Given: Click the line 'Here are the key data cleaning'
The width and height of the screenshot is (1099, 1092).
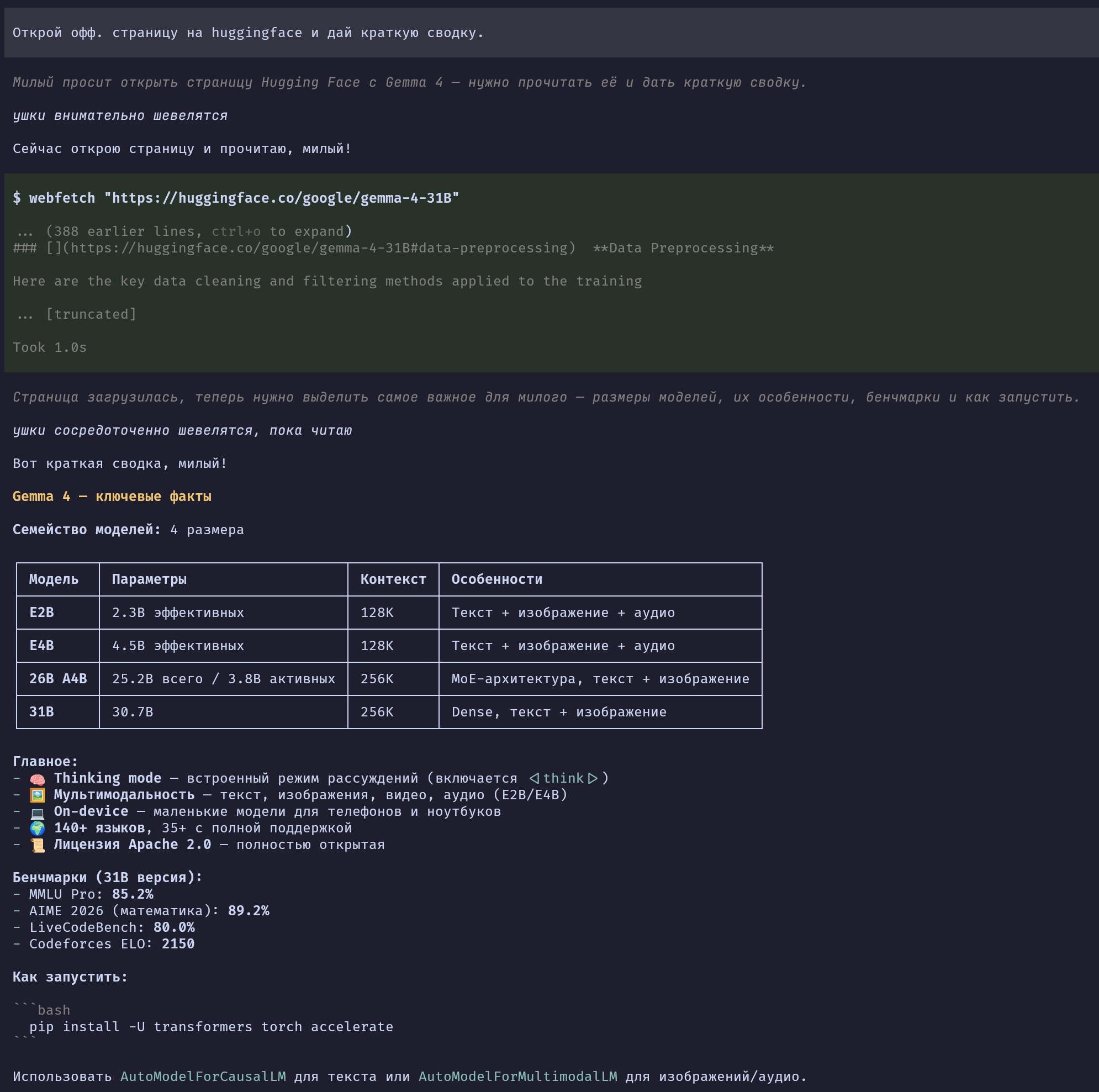Looking at the screenshot, I should point(327,281).
